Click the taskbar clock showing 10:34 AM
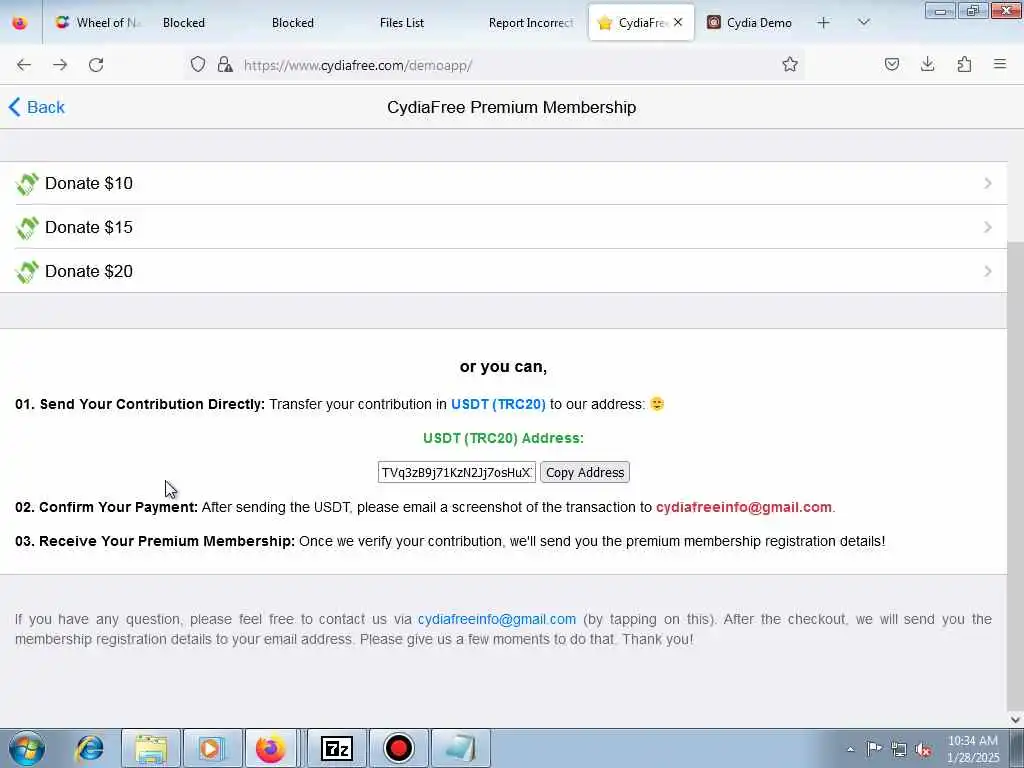Viewport: 1024px width, 768px height. click(973, 749)
